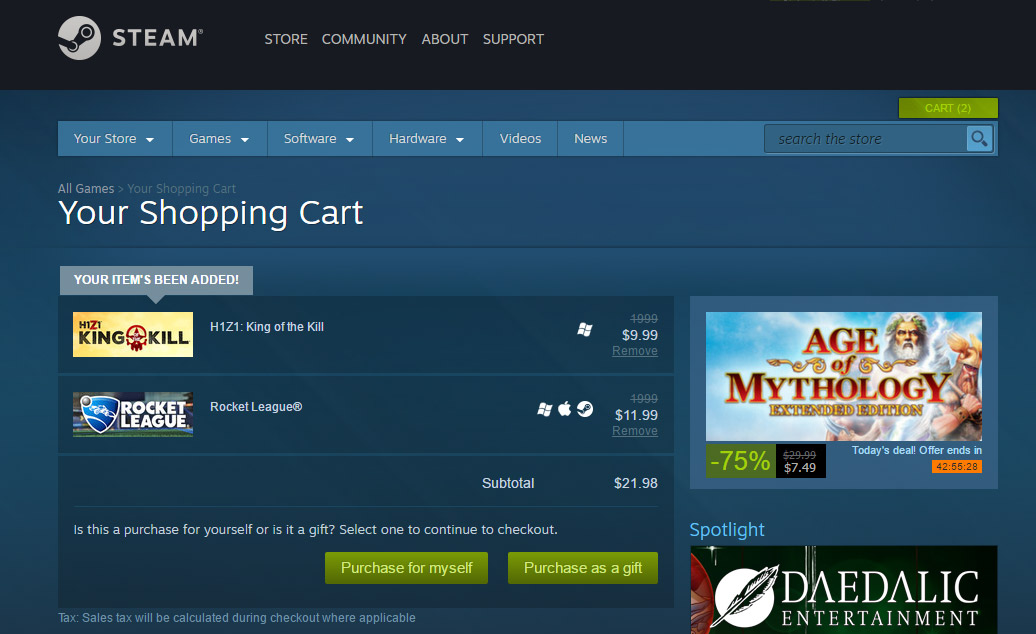Expand the Games dropdown menu
1036x634 pixels.
pos(219,139)
